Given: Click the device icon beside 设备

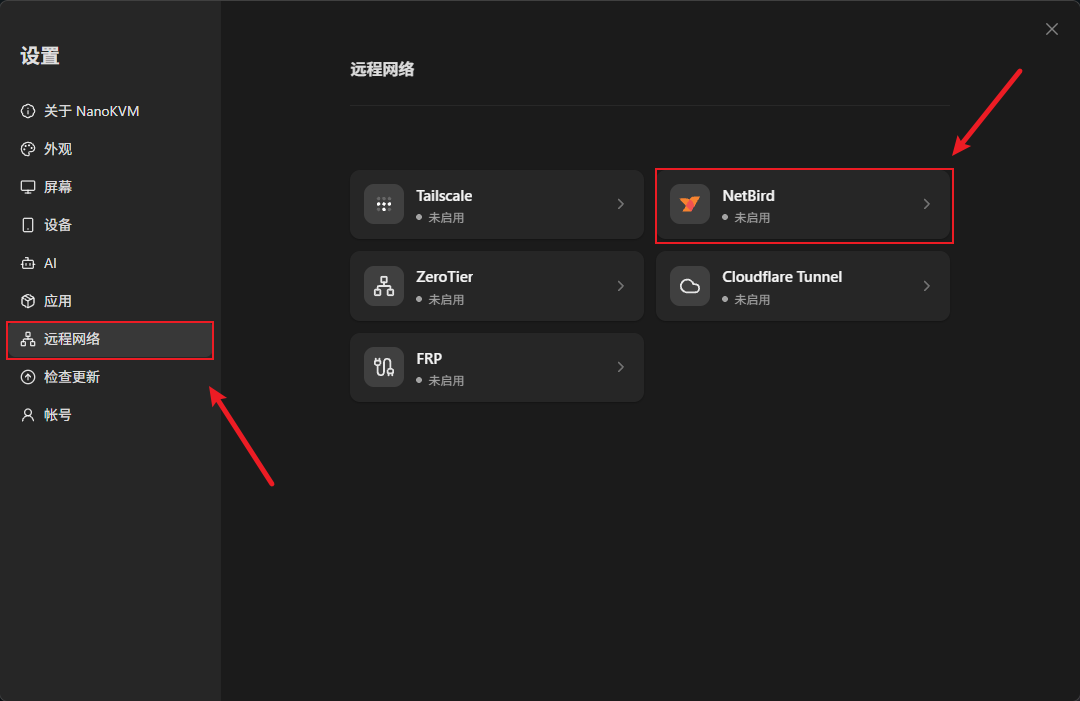Looking at the screenshot, I should [28, 225].
